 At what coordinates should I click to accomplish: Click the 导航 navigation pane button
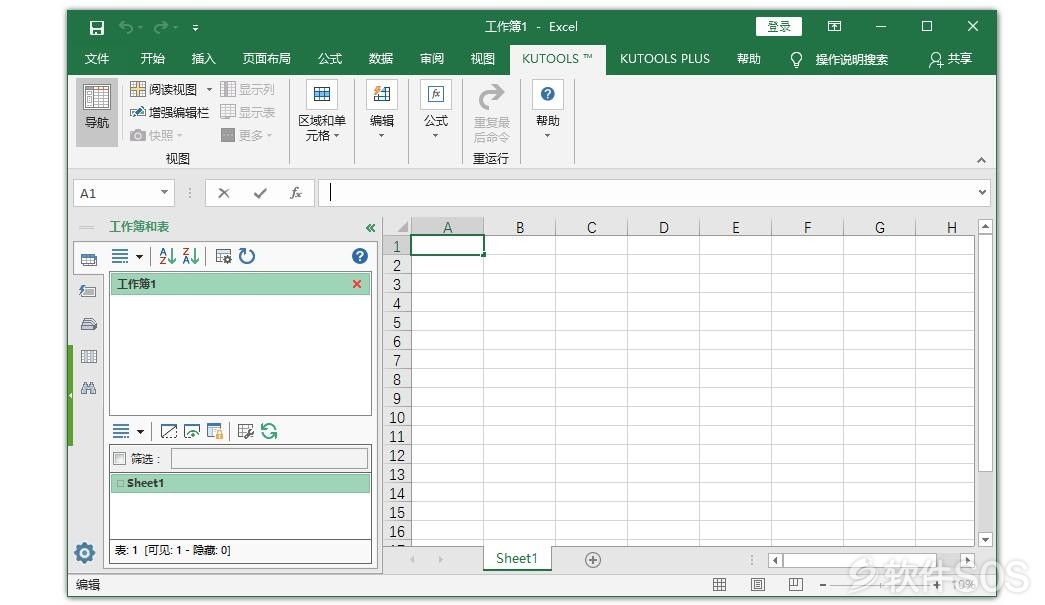[x=97, y=112]
